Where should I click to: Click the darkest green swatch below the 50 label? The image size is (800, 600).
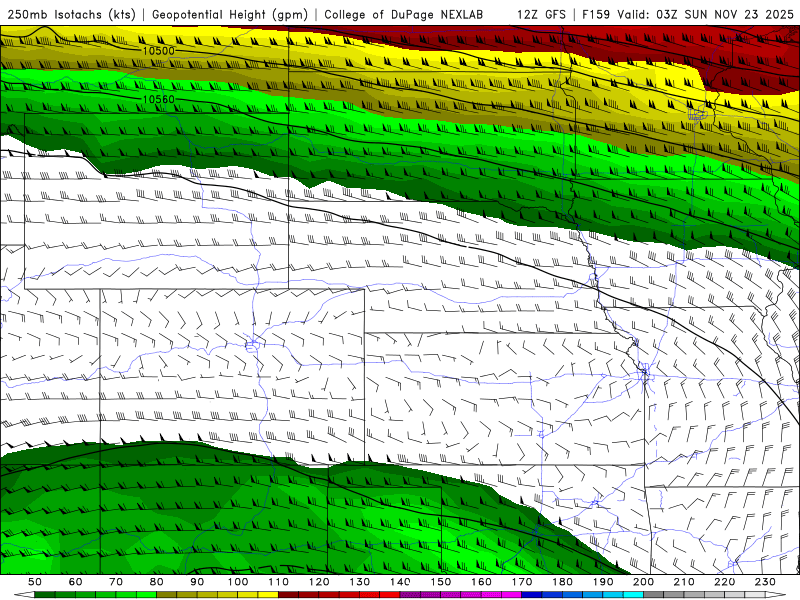coord(45,594)
